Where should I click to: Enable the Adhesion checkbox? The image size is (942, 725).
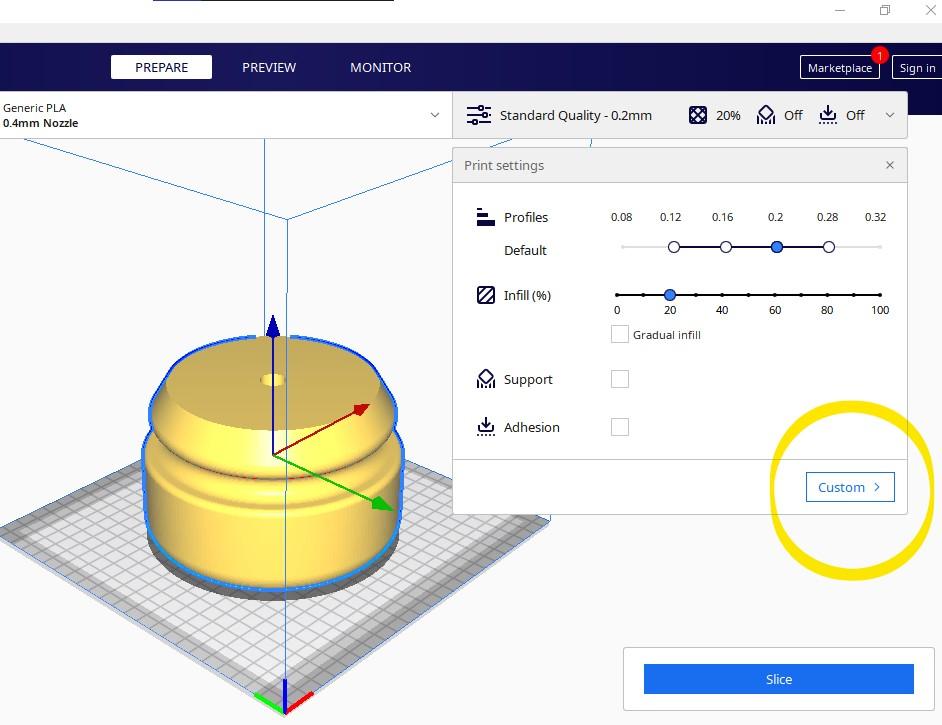619,427
